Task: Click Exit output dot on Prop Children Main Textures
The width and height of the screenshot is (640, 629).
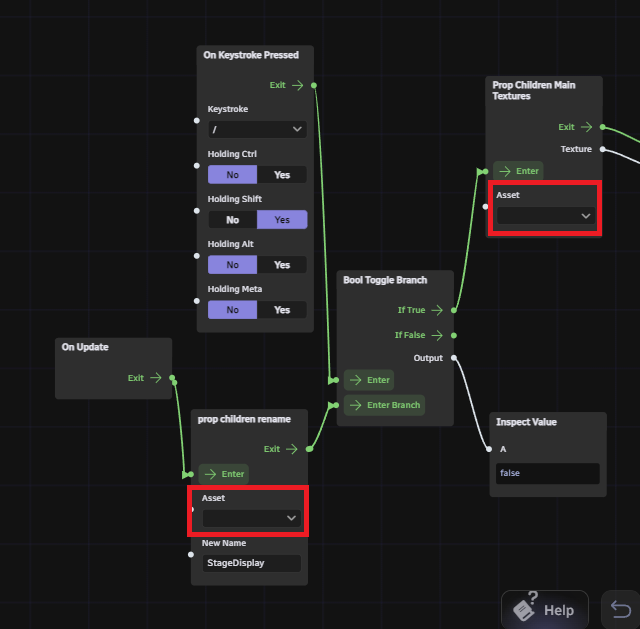Action: (x=602, y=127)
